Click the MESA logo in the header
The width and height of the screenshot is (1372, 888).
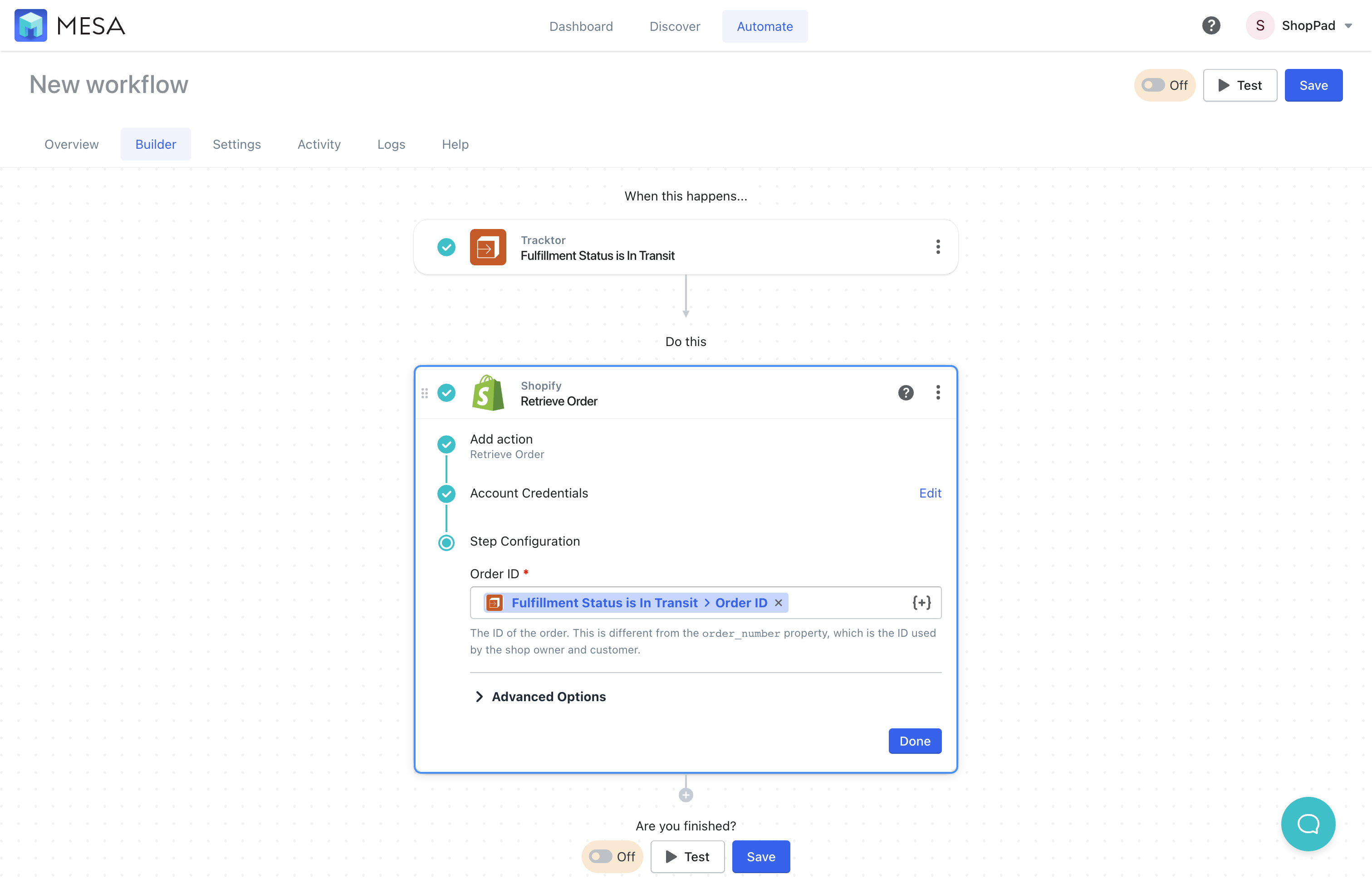[x=70, y=26]
